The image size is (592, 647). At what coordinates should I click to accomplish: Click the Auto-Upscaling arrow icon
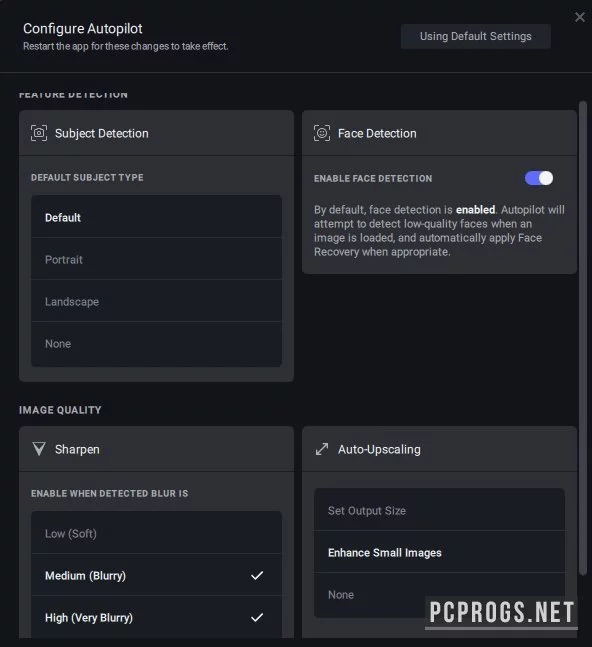coord(322,449)
